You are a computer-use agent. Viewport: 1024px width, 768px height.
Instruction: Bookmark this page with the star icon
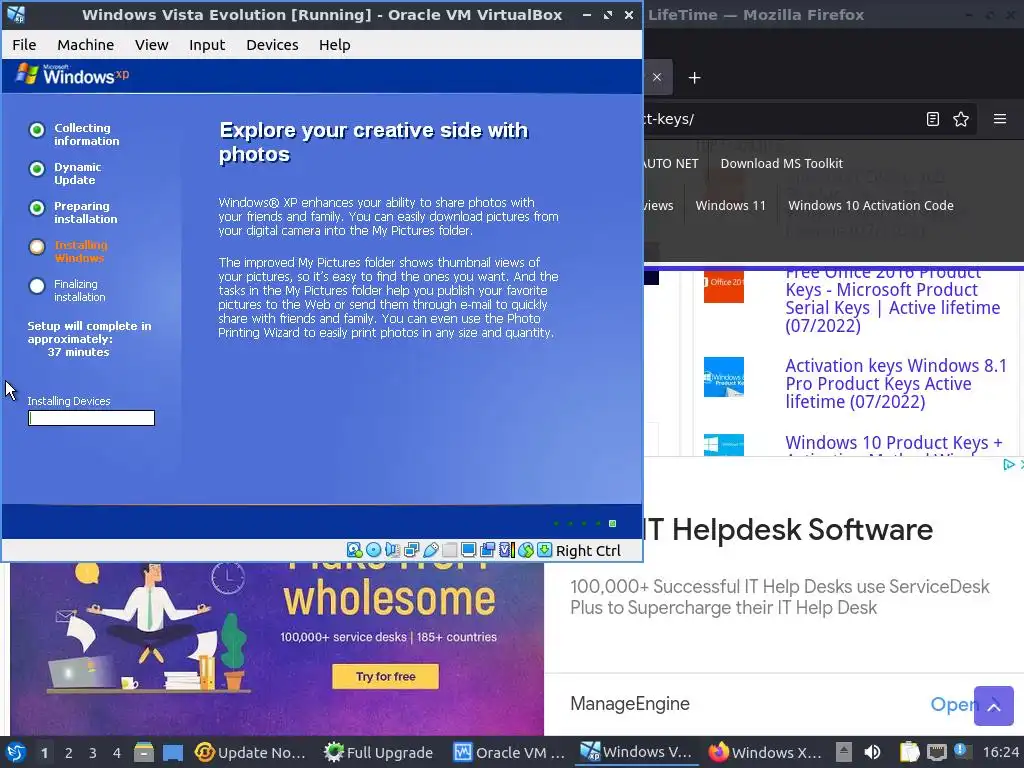tap(961, 119)
